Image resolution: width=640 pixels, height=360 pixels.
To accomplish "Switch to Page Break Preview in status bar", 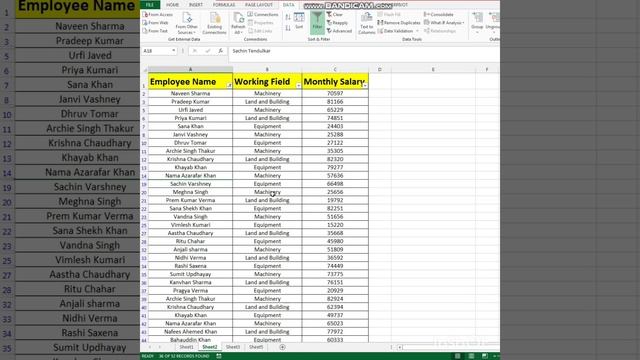I will pos(484,356).
